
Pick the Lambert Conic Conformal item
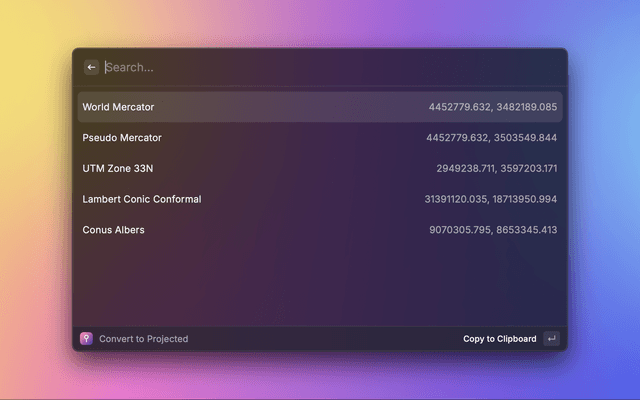(142, 199)
